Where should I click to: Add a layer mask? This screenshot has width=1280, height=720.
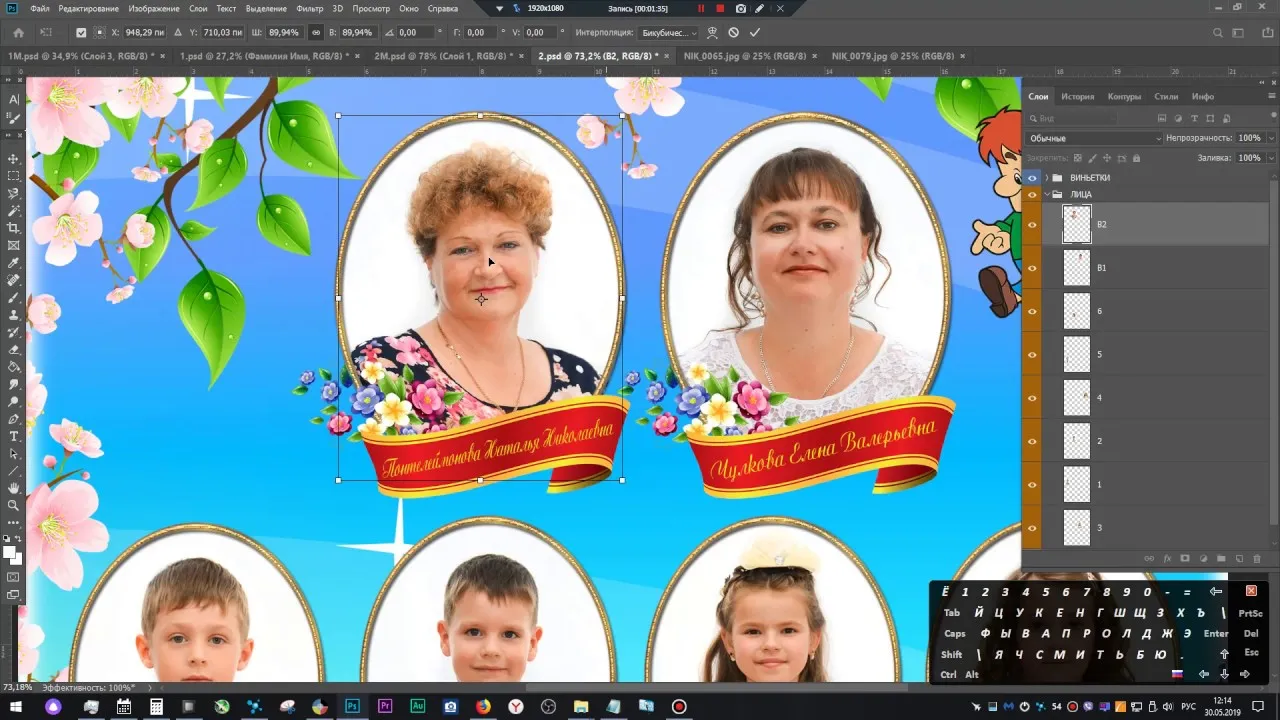click(1184, 558)
